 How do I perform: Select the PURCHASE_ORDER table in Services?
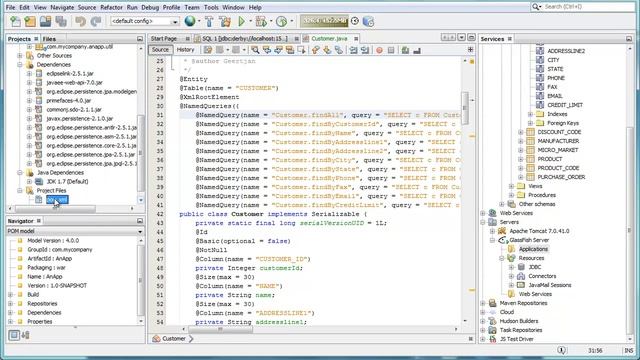(x=561, y=177)
